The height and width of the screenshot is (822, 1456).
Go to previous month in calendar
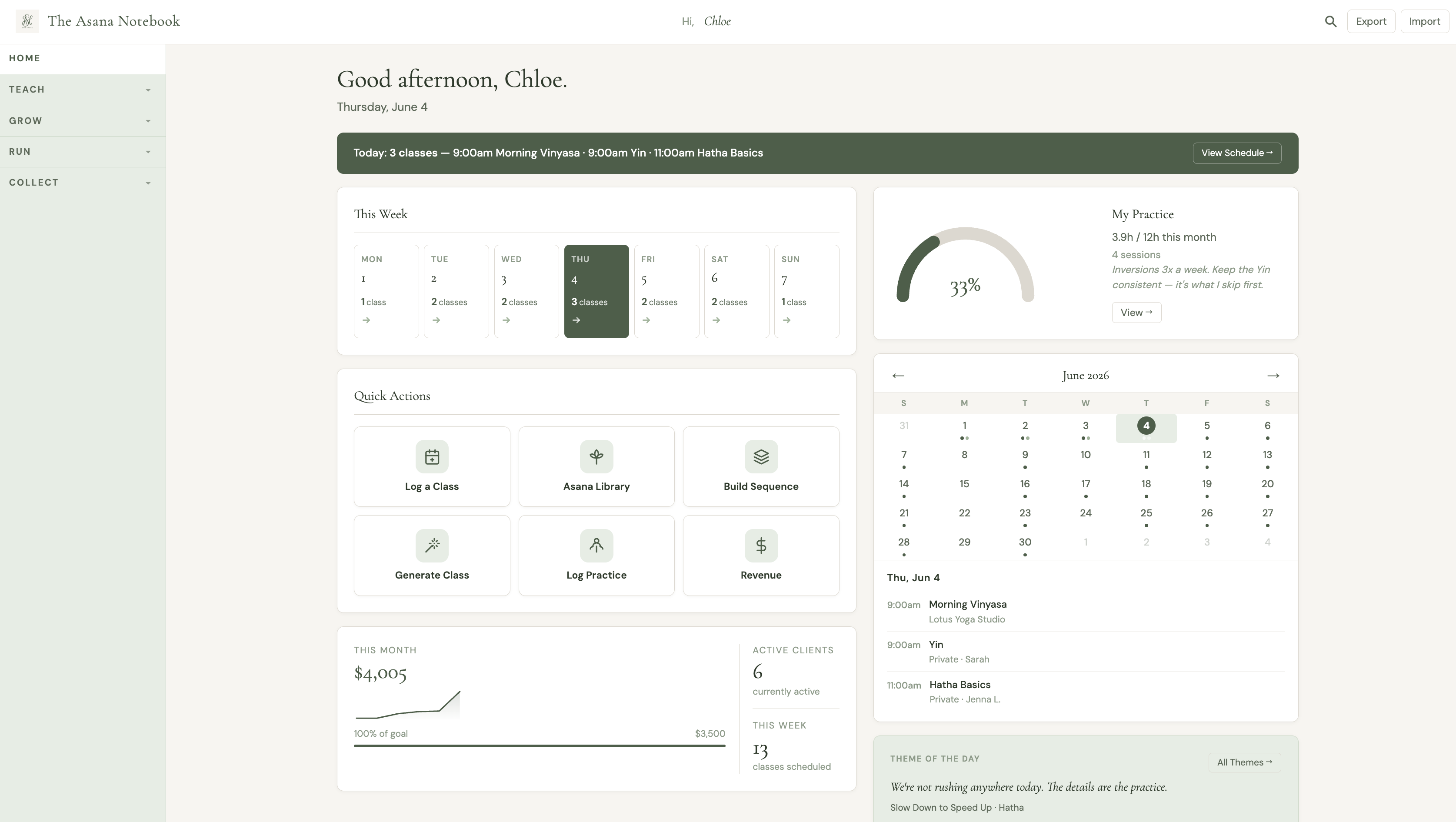pos(898,376)
